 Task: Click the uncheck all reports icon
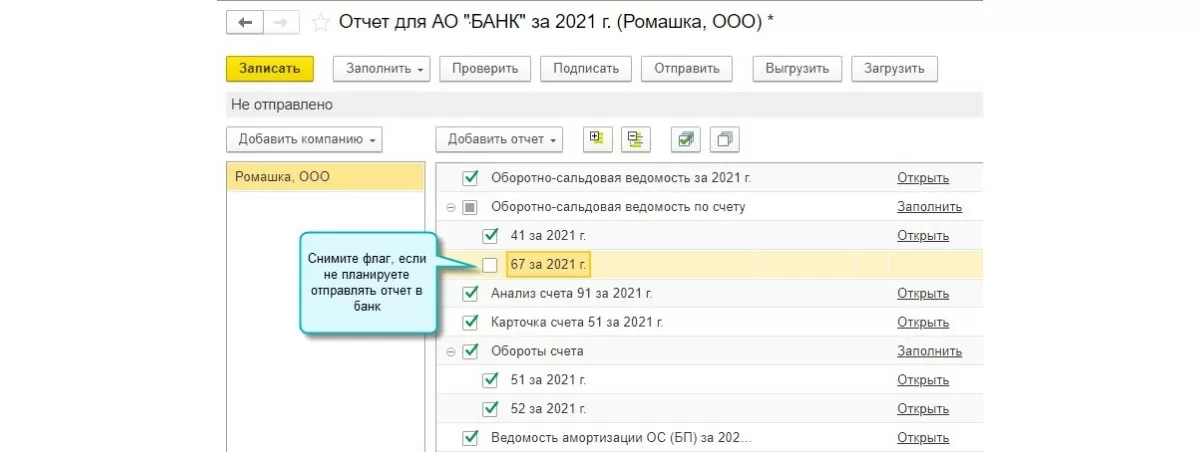tap(725, 139)
